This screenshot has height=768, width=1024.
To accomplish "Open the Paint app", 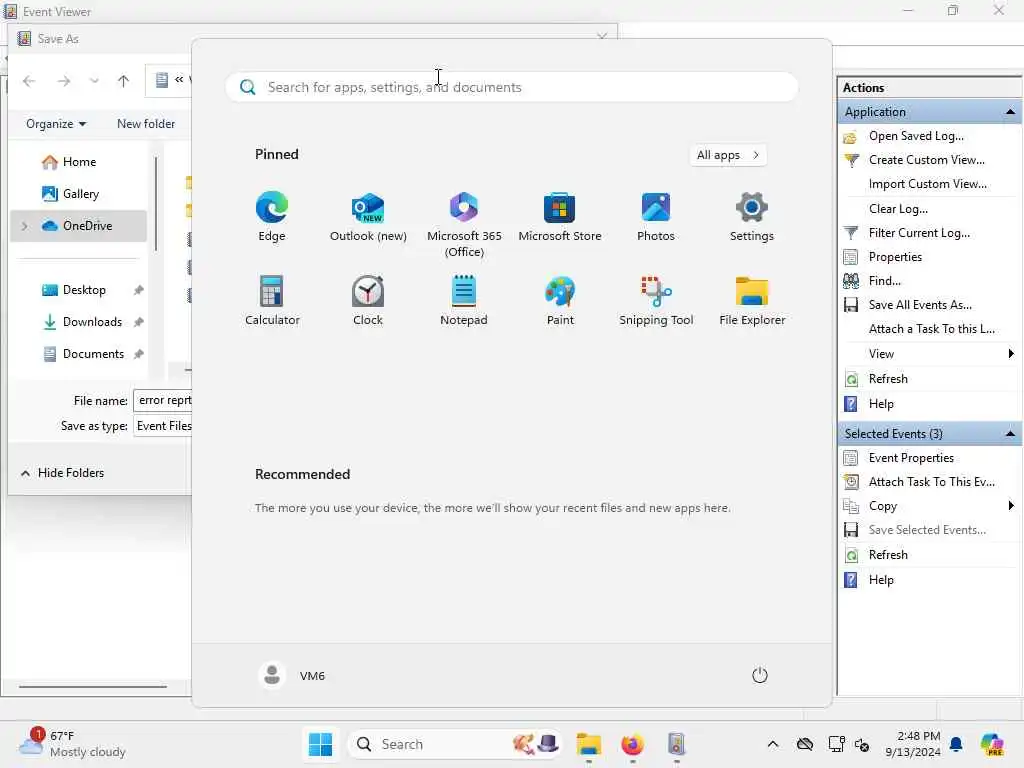I will pyautogui.click(x=560, y=300).
